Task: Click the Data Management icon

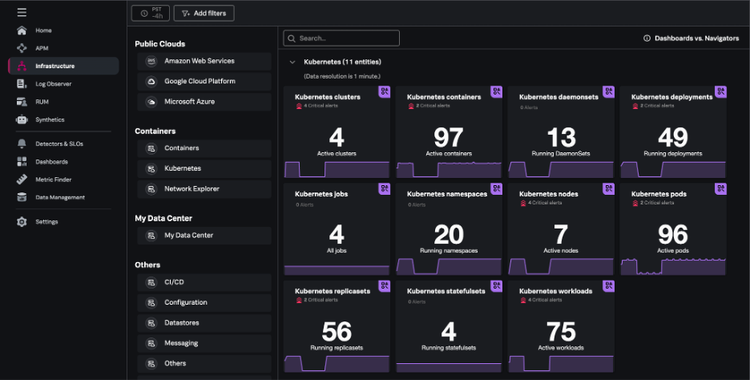Action: coord(22,197)
